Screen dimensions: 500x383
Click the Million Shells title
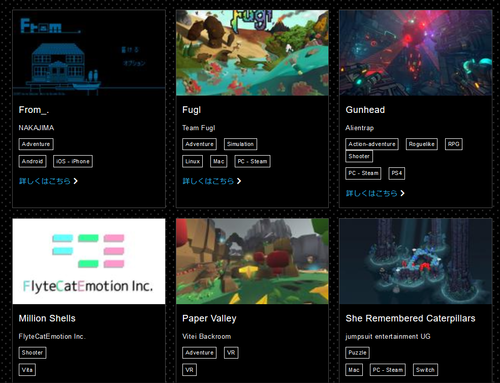click(47, 318)
